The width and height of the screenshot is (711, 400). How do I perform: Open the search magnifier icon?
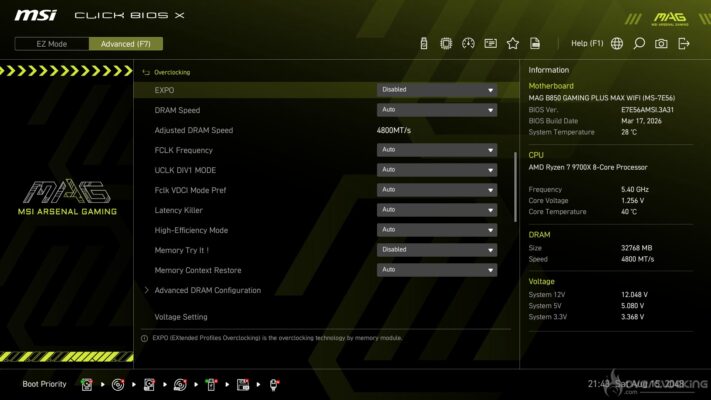click(x=639, y=44)
